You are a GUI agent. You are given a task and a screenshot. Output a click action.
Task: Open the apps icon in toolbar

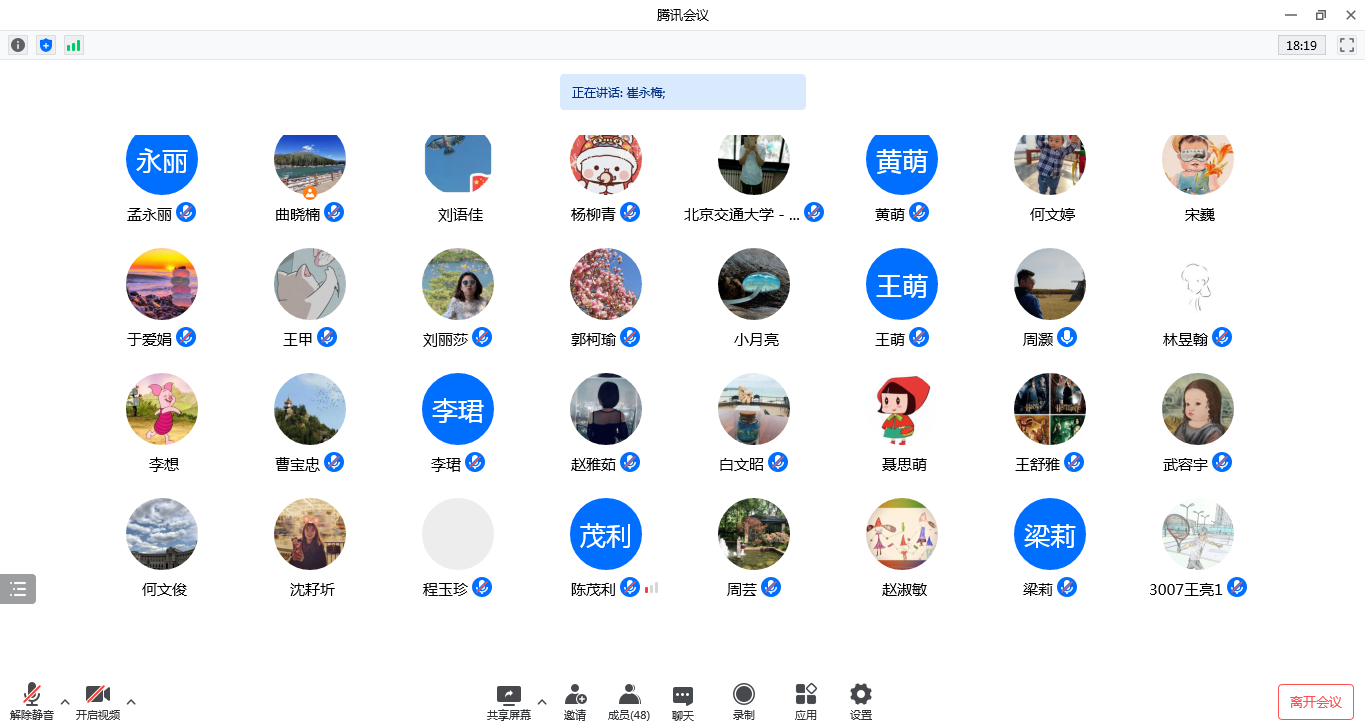[x=806, y=701]
